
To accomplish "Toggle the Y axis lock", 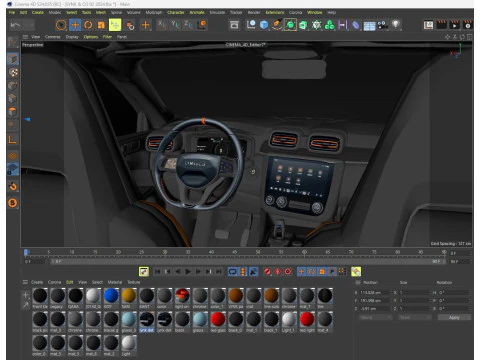I will click(x=175, y=24).
